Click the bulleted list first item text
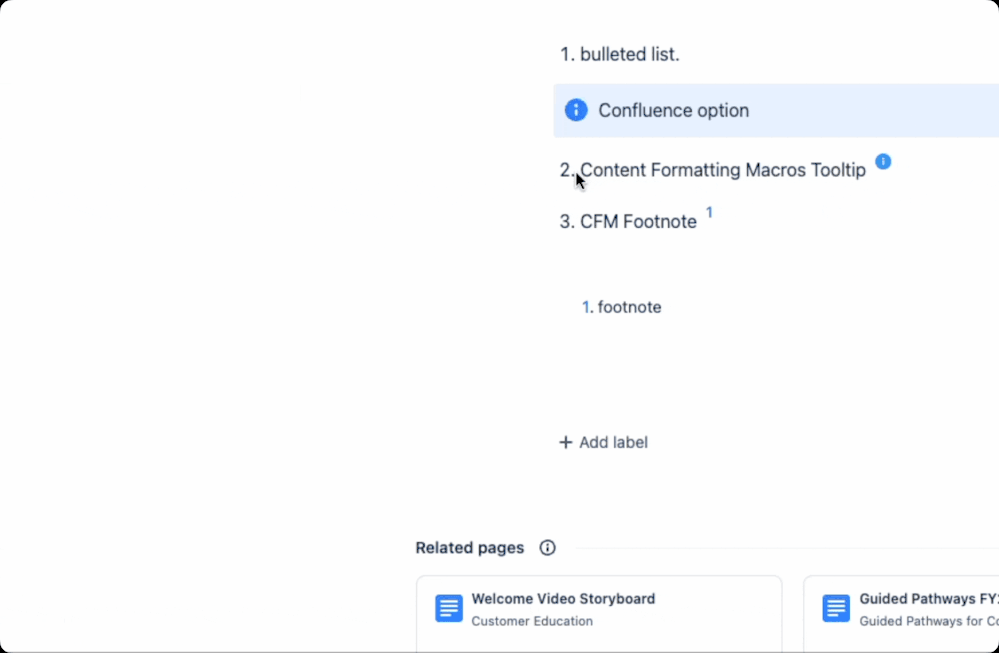This screenshot has height=653, width=999. 629,55
